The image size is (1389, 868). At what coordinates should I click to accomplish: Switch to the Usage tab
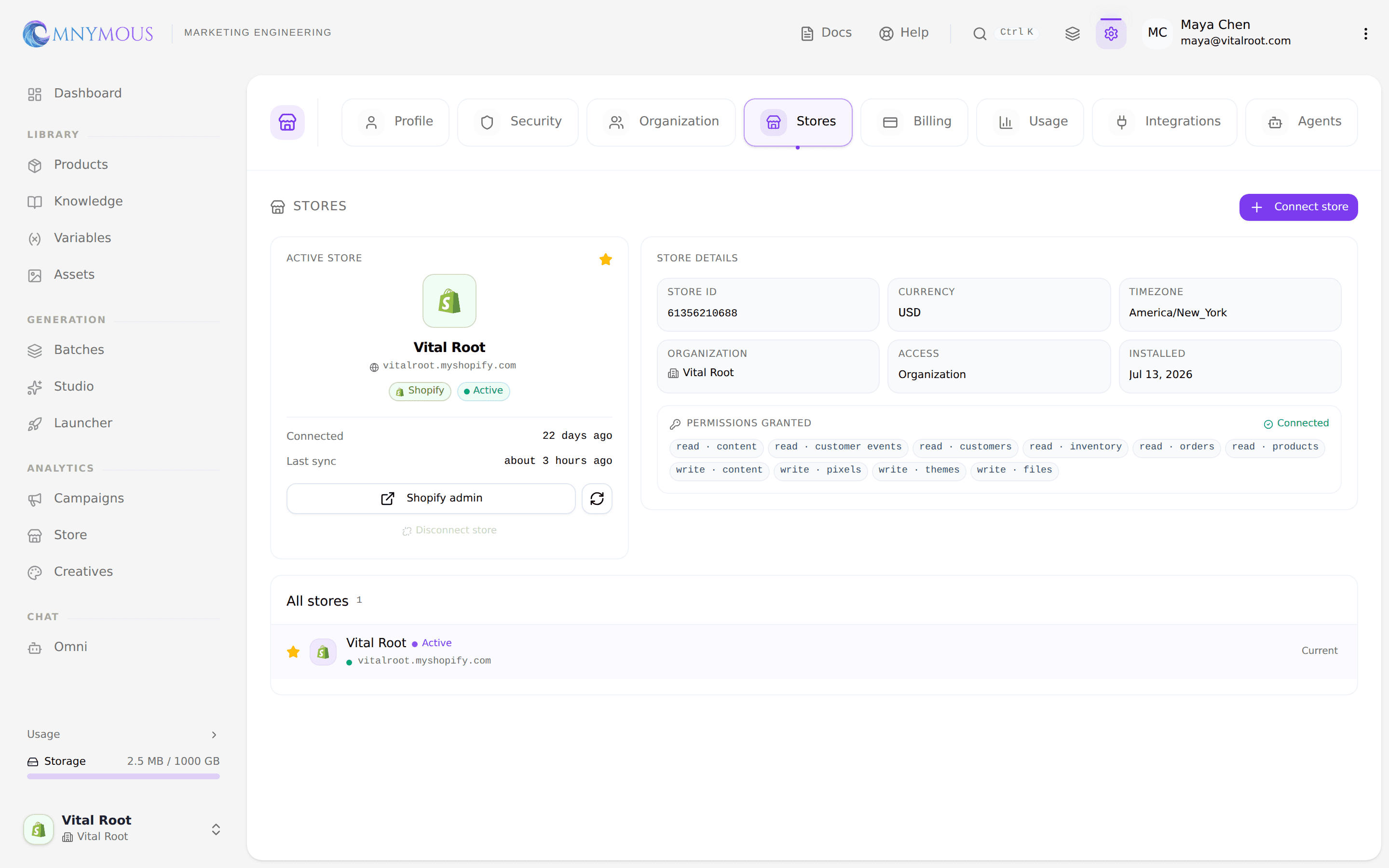tap(1030, 122)
